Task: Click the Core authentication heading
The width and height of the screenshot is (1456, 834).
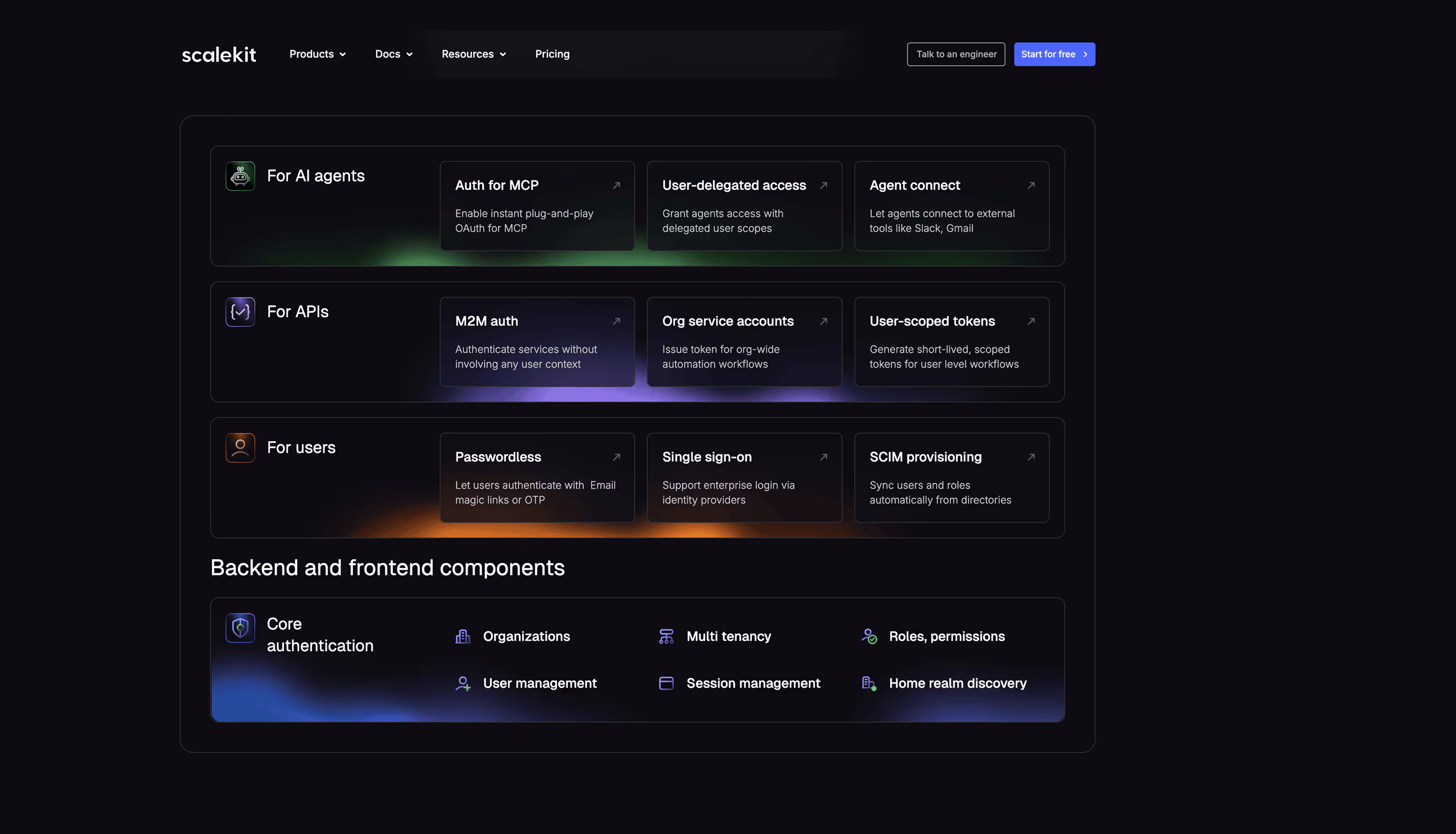Action: 320,634
